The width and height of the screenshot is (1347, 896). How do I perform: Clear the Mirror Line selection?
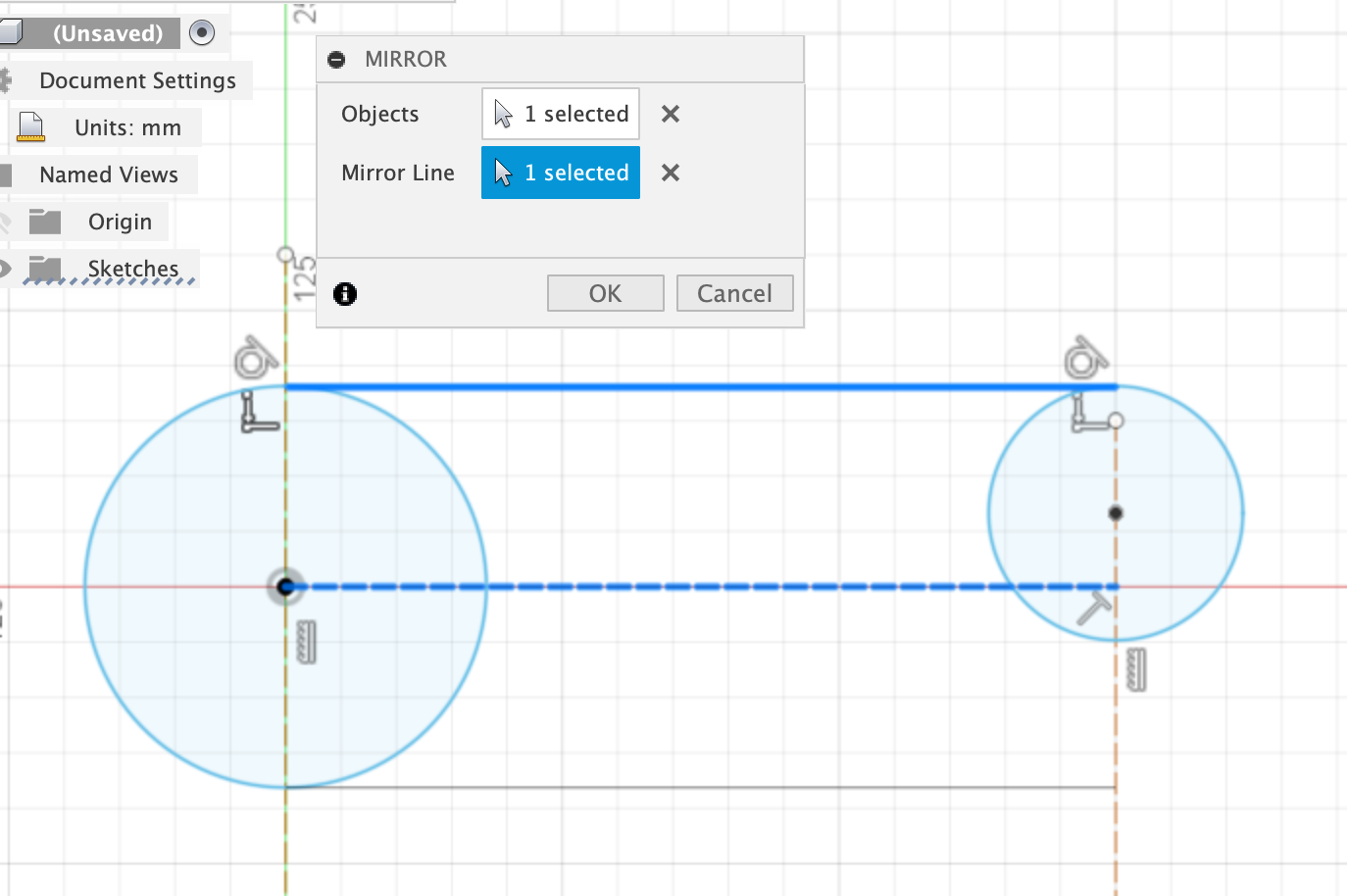(x=671, y=173)
